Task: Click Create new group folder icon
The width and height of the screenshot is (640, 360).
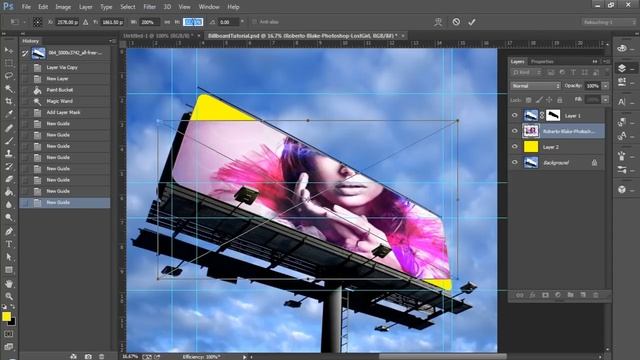Action: [570, 295]
